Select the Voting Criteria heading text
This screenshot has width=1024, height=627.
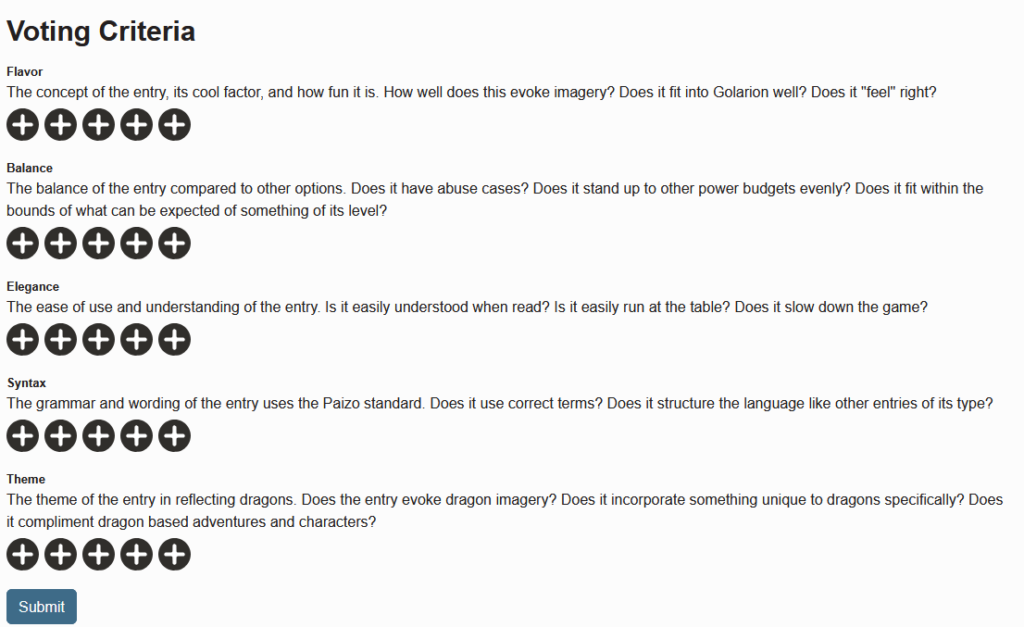click(x=101, y=31)
